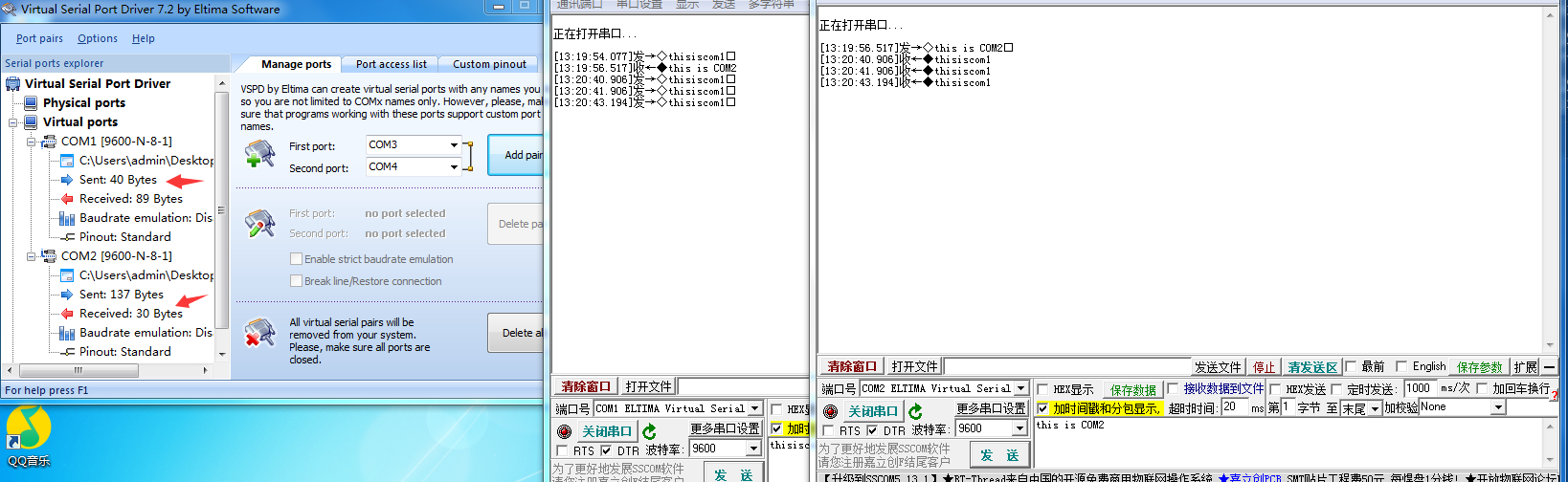Collapse the COM1 tree node
Viewport: 1568px width, 482px height.
[32, 142]
